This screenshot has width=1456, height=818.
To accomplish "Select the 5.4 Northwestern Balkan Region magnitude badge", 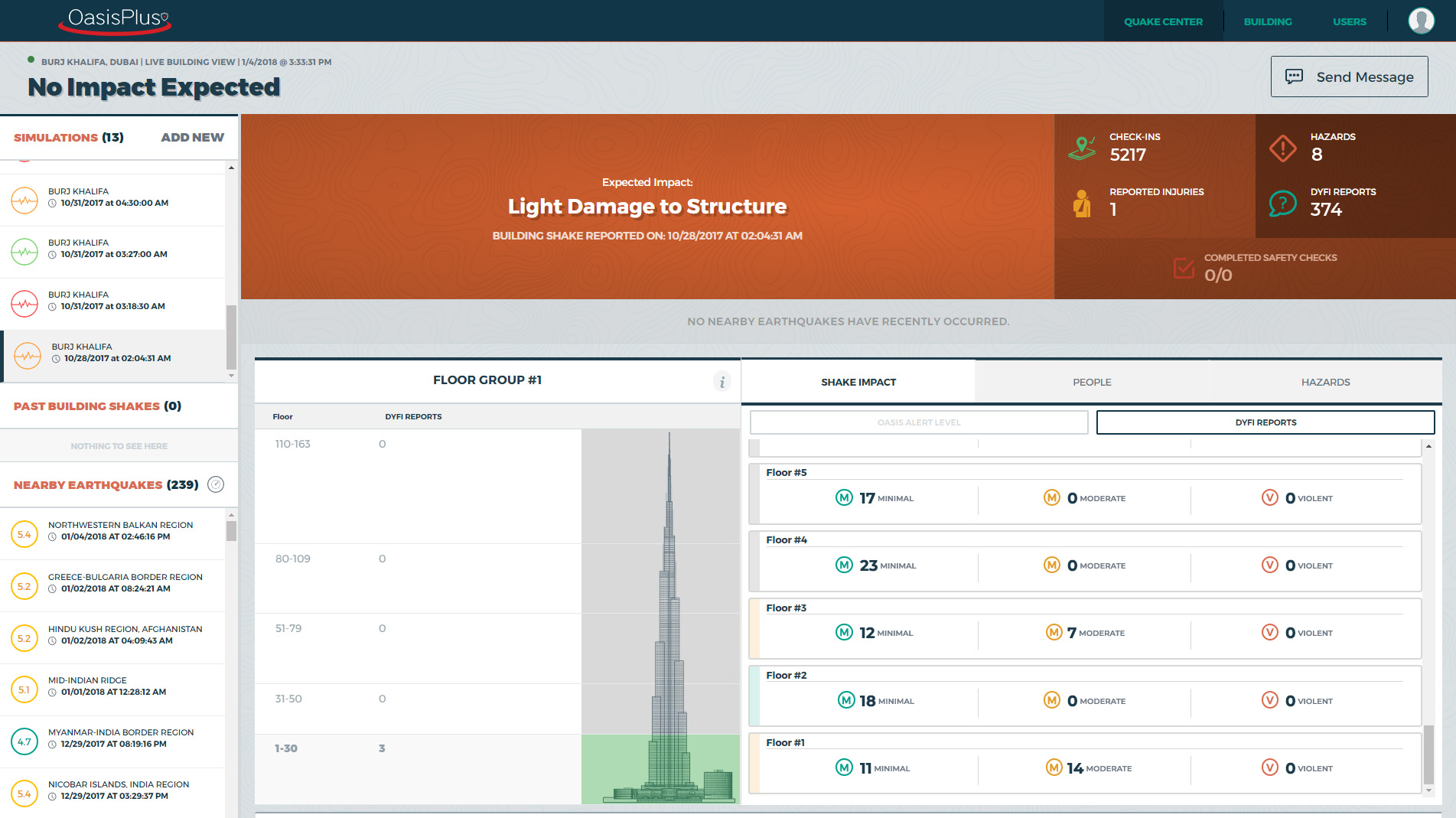I will click(24, 534).
